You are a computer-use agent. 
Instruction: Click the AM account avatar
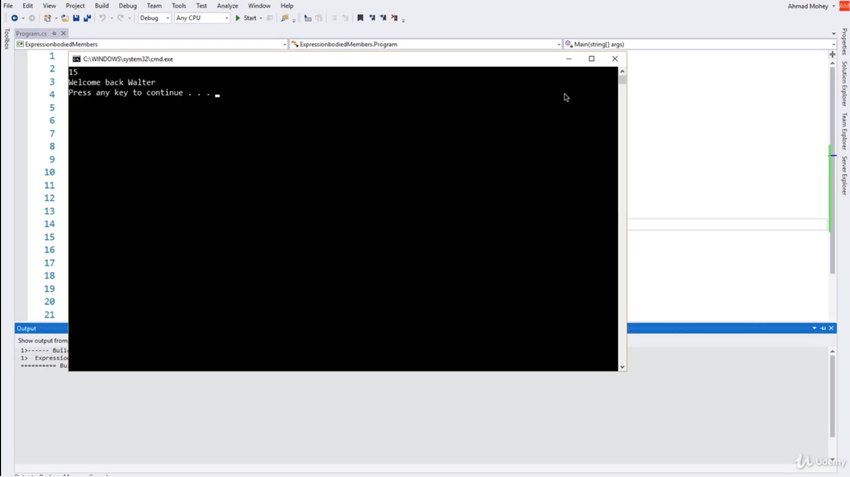844,6
